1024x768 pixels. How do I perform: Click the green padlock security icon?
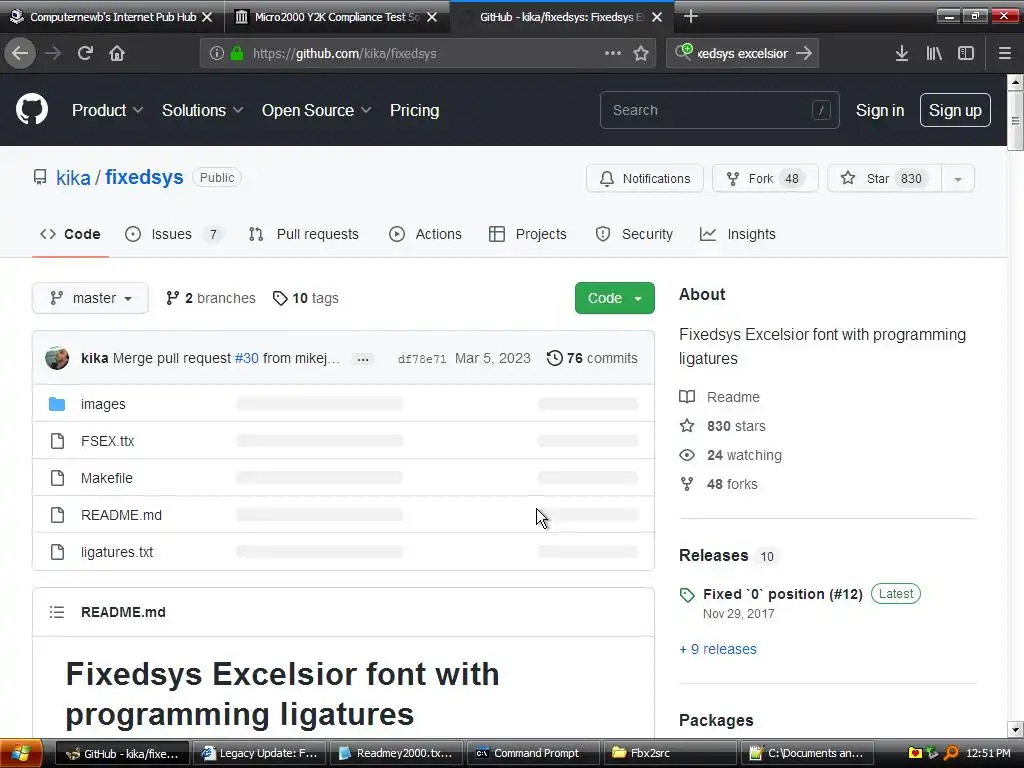(x=237, y=54)
